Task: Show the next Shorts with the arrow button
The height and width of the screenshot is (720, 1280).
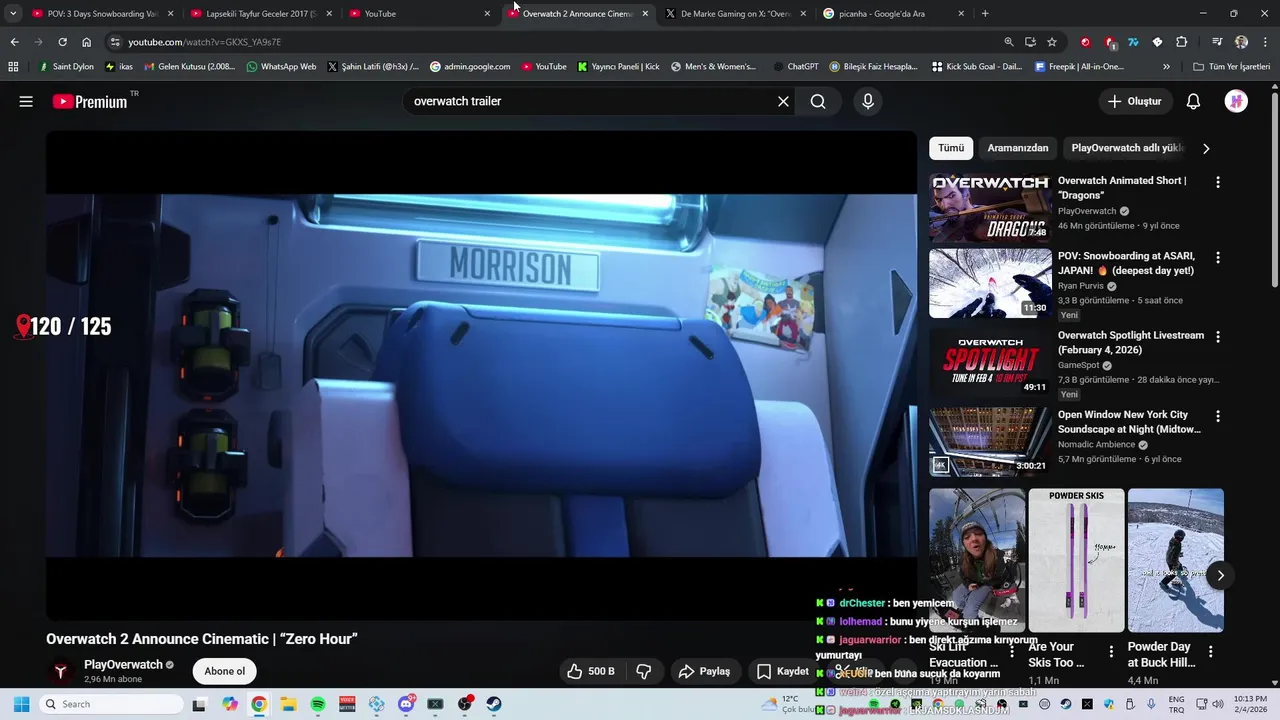Action: coord(1220,575)
